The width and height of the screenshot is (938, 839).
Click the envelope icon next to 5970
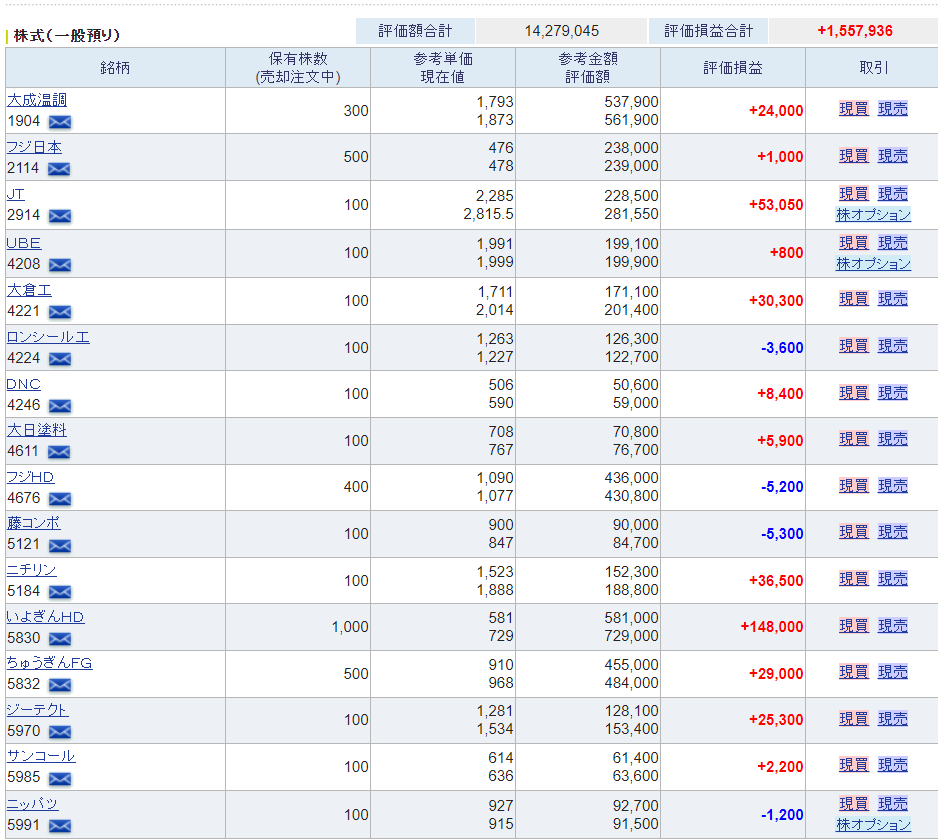tap(60, 731)
